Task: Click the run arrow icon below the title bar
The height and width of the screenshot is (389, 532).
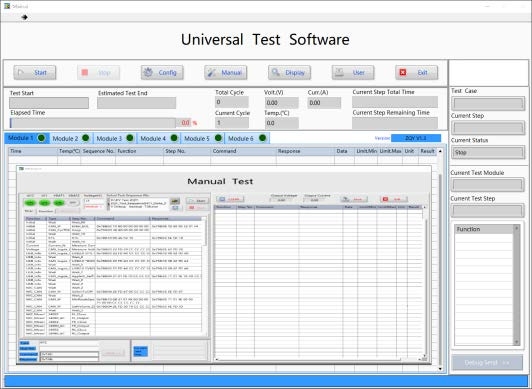Action: (24, 17)
